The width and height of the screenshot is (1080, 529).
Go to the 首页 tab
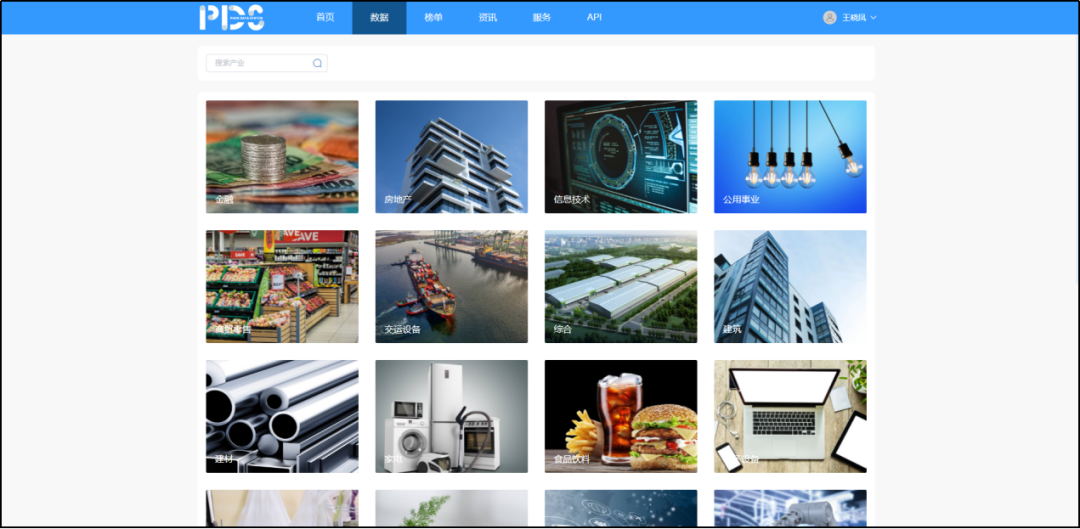click(x=325, y=17)
